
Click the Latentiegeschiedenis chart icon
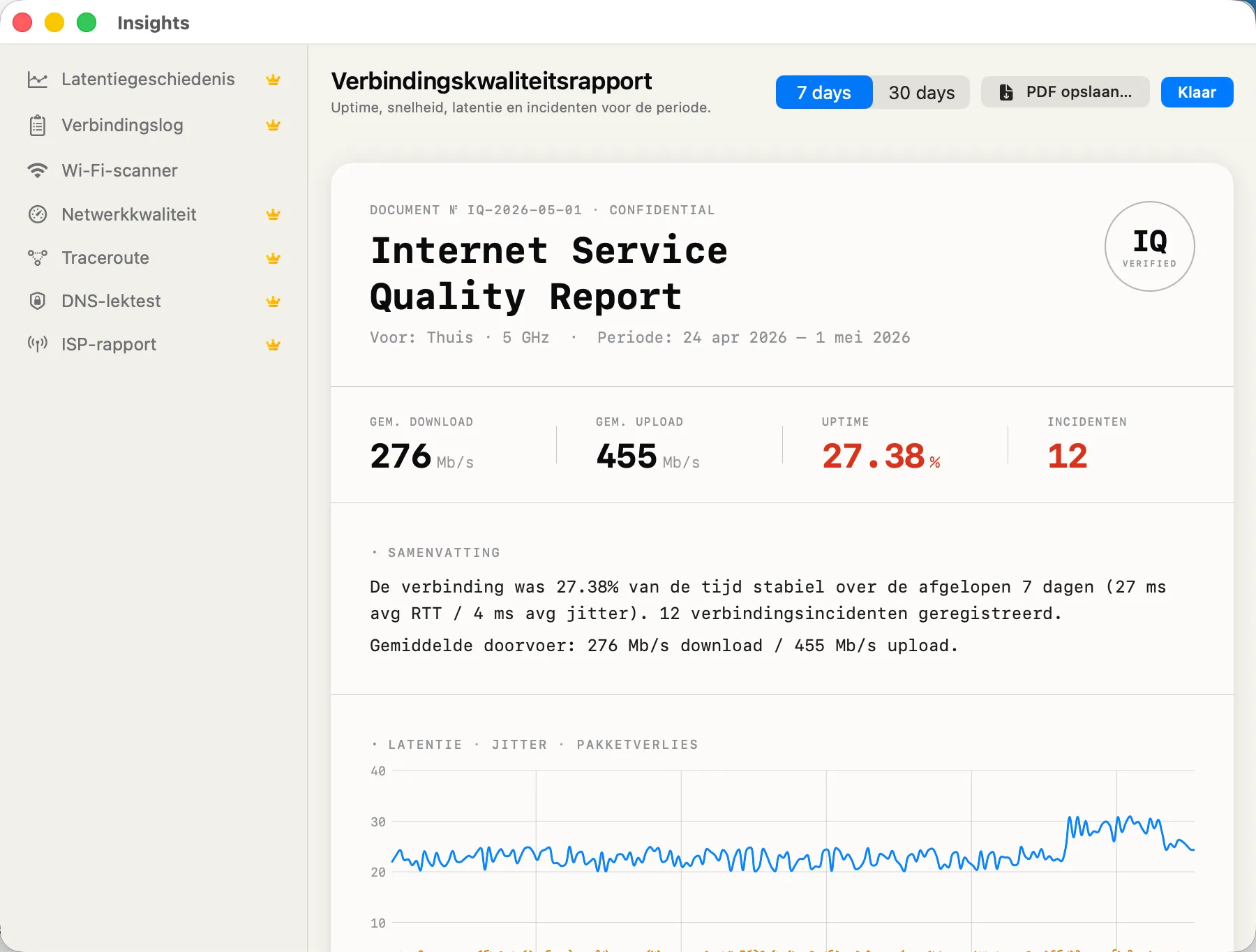click(38, 80)
